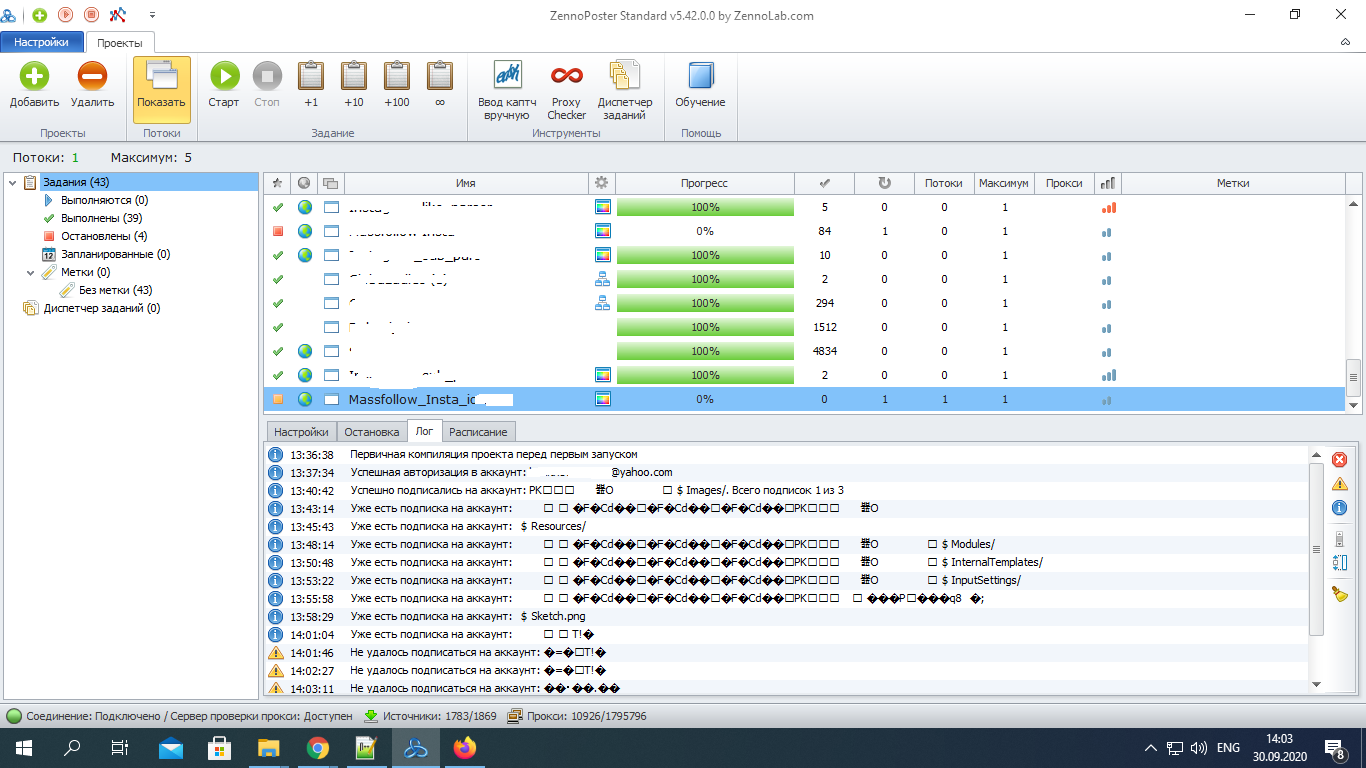The image size is (1366, 768).
Task: Start the selected task with Старт
Action: click(224, 85)
